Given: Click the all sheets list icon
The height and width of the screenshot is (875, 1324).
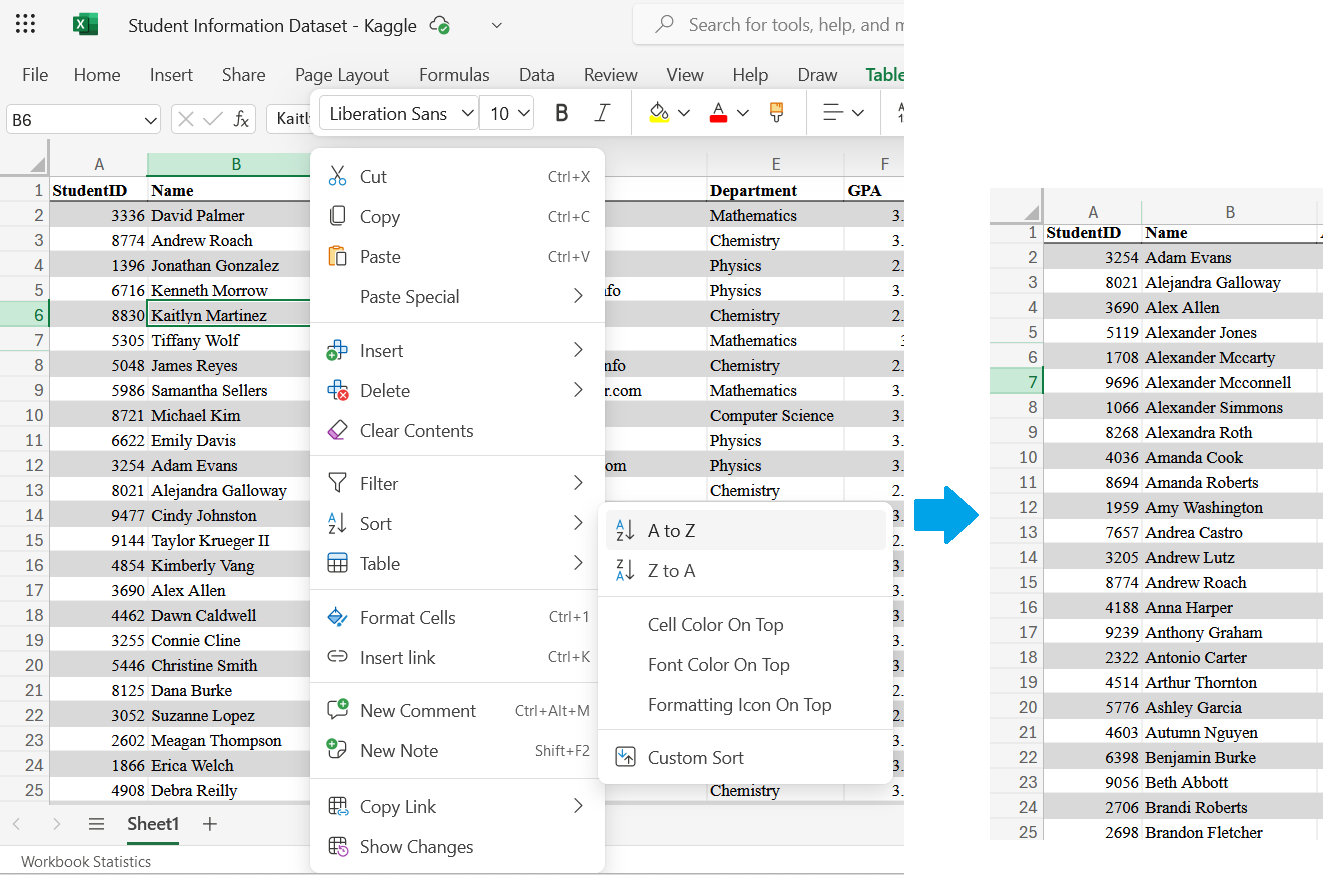Looking at the screenshot, I should [x=96, y=824].
